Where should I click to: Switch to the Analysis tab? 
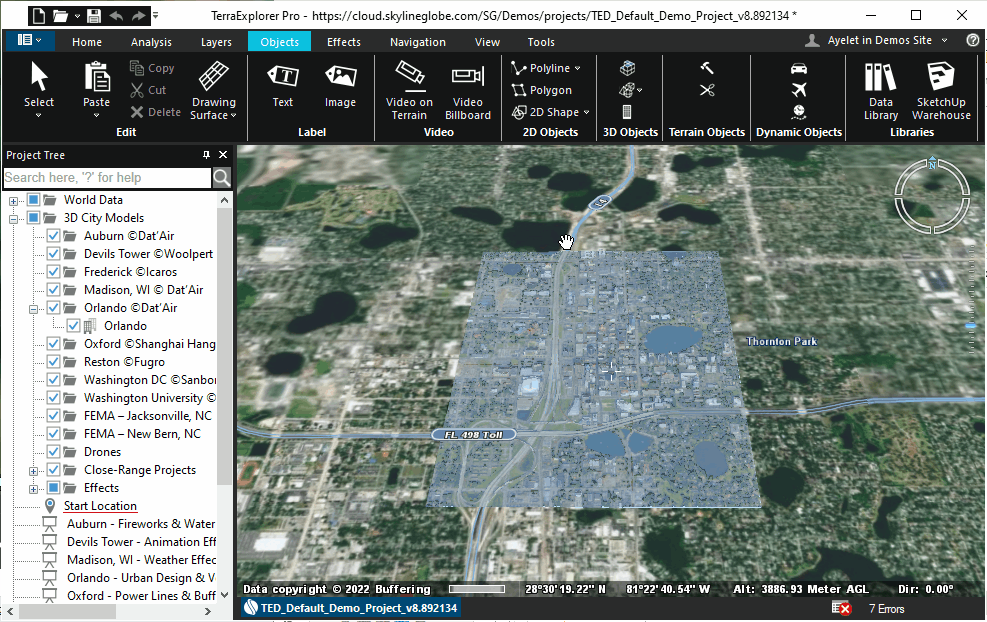(x=151, y=42)
